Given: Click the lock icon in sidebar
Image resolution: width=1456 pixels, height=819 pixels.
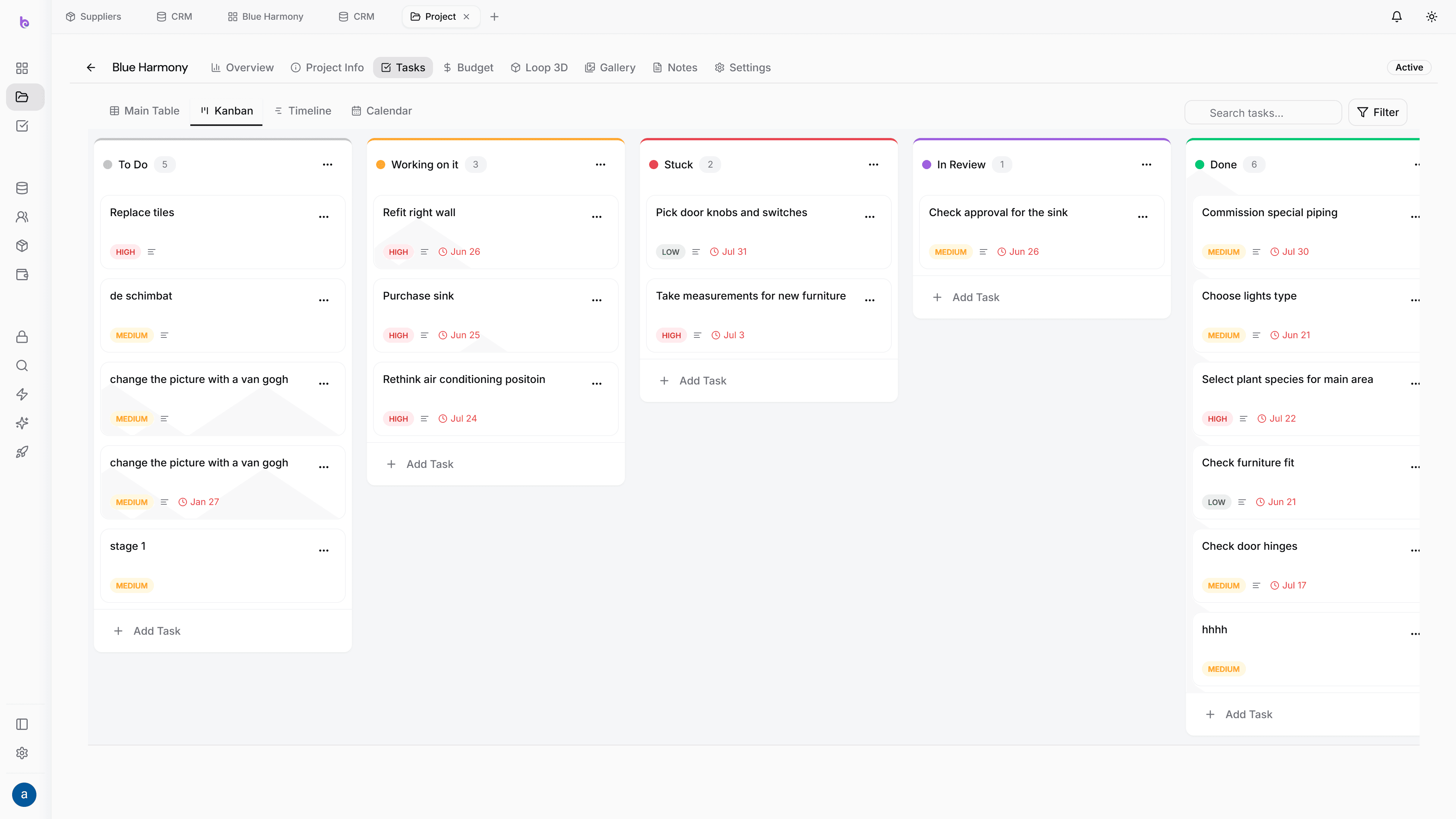Looking at the screenshot, I should pos(22,337).
